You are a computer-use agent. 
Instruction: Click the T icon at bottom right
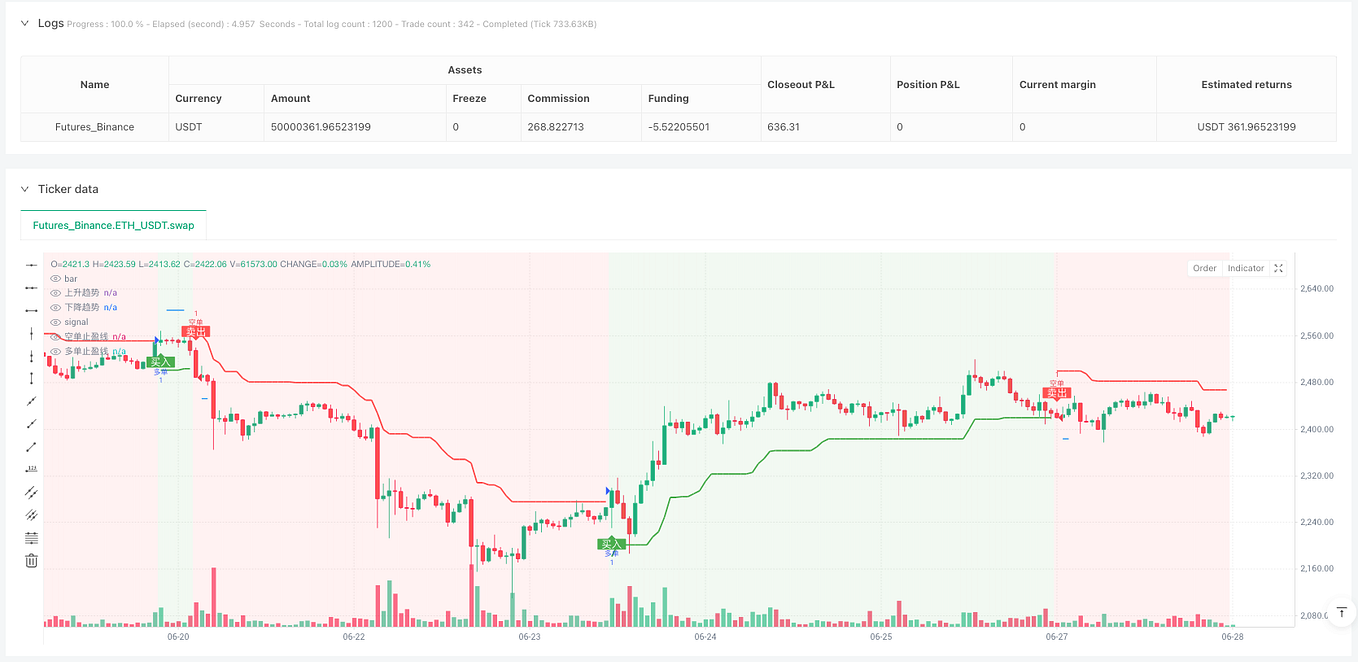tap(1341, 611)
